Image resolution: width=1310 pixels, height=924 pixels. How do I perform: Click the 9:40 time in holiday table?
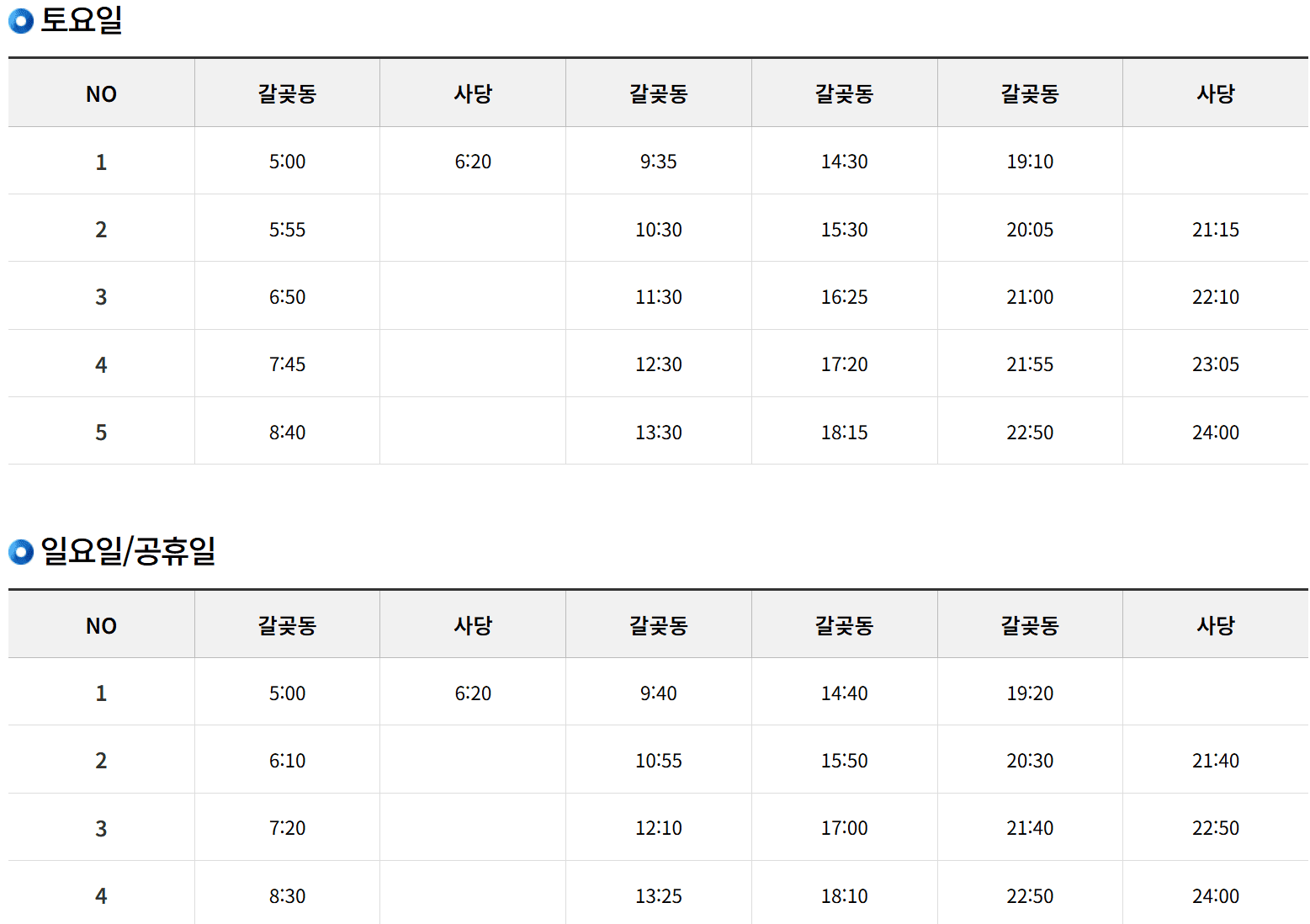(658, 693)
